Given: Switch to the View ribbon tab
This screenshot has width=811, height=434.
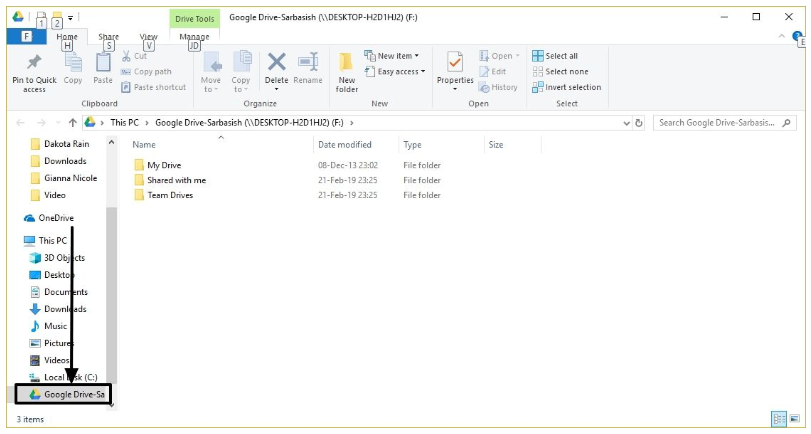Looking at the screenshot, I should coord(148,37).
